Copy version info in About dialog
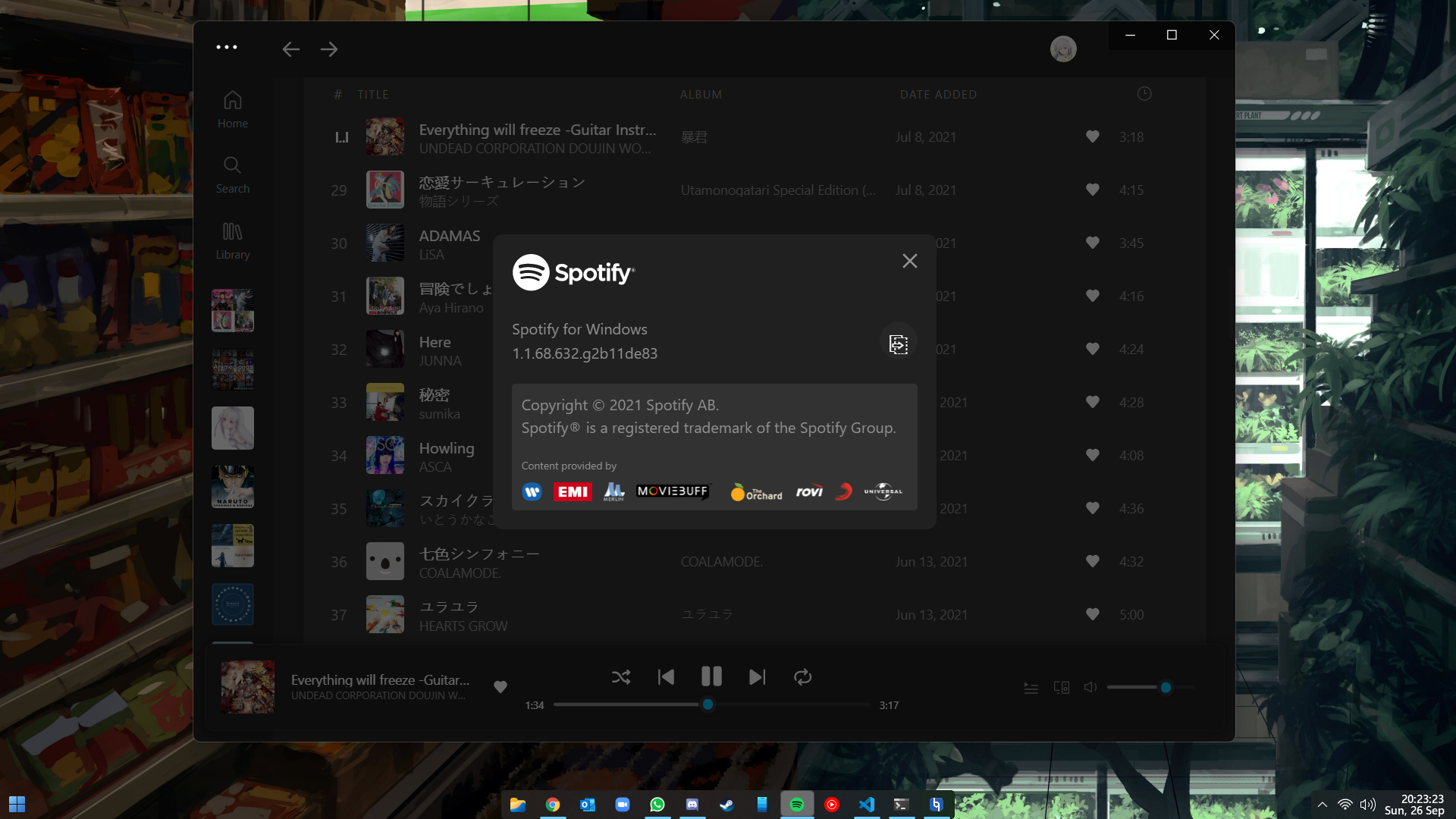1456x819 pixels. click(x=898, y=344)
